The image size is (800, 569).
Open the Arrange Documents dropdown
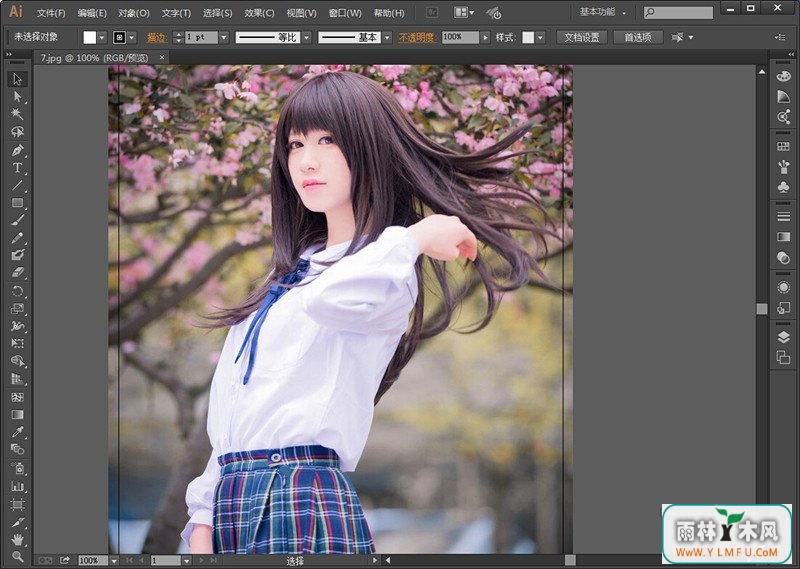click(464, 12)
